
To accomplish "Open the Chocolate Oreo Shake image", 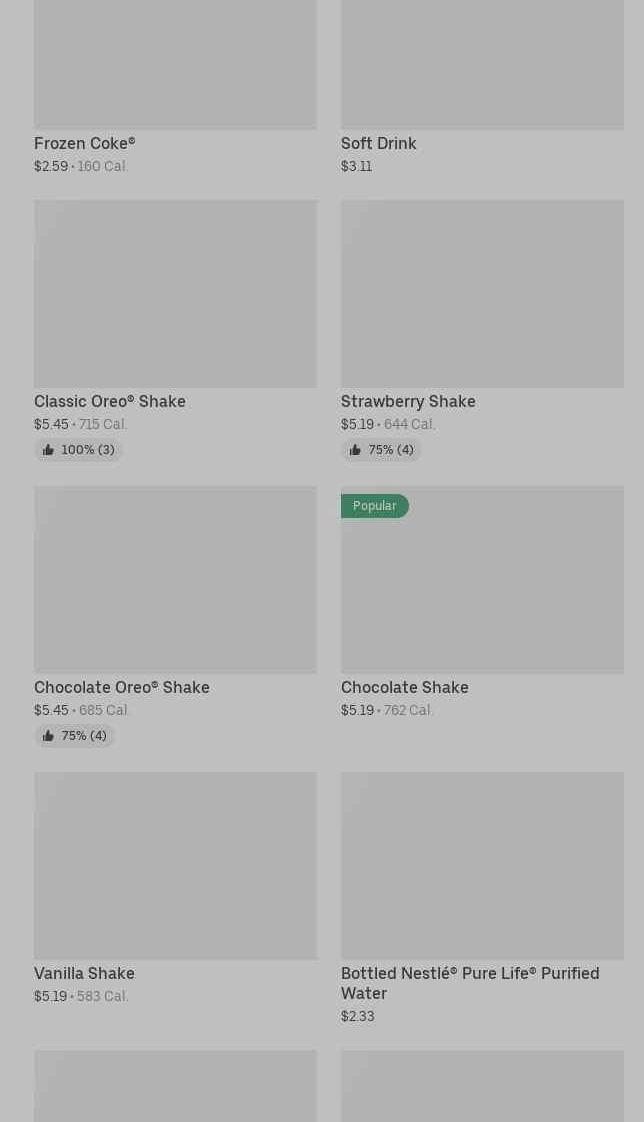I will [x=175, y=579].
